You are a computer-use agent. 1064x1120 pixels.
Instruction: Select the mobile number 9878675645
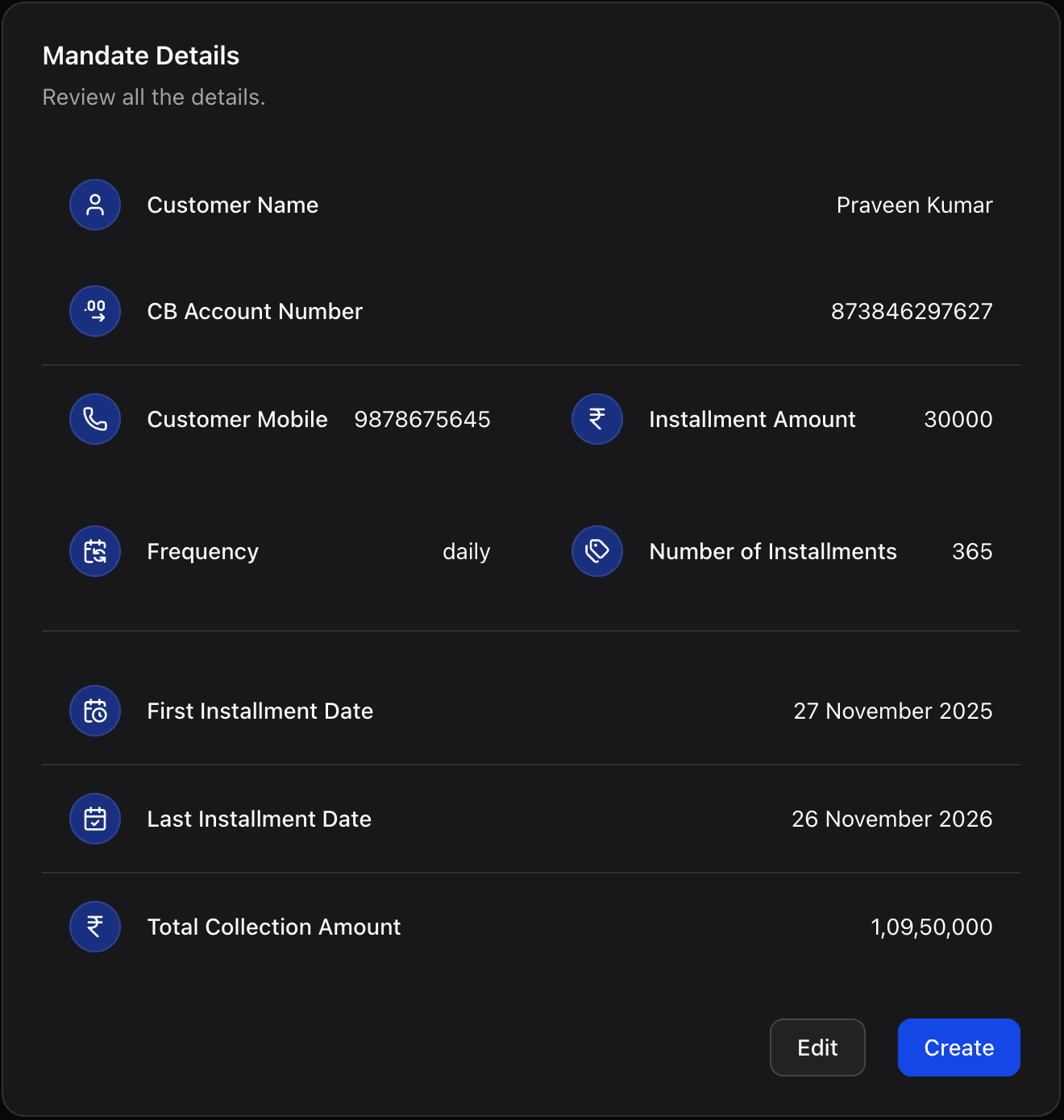(422, 419)
